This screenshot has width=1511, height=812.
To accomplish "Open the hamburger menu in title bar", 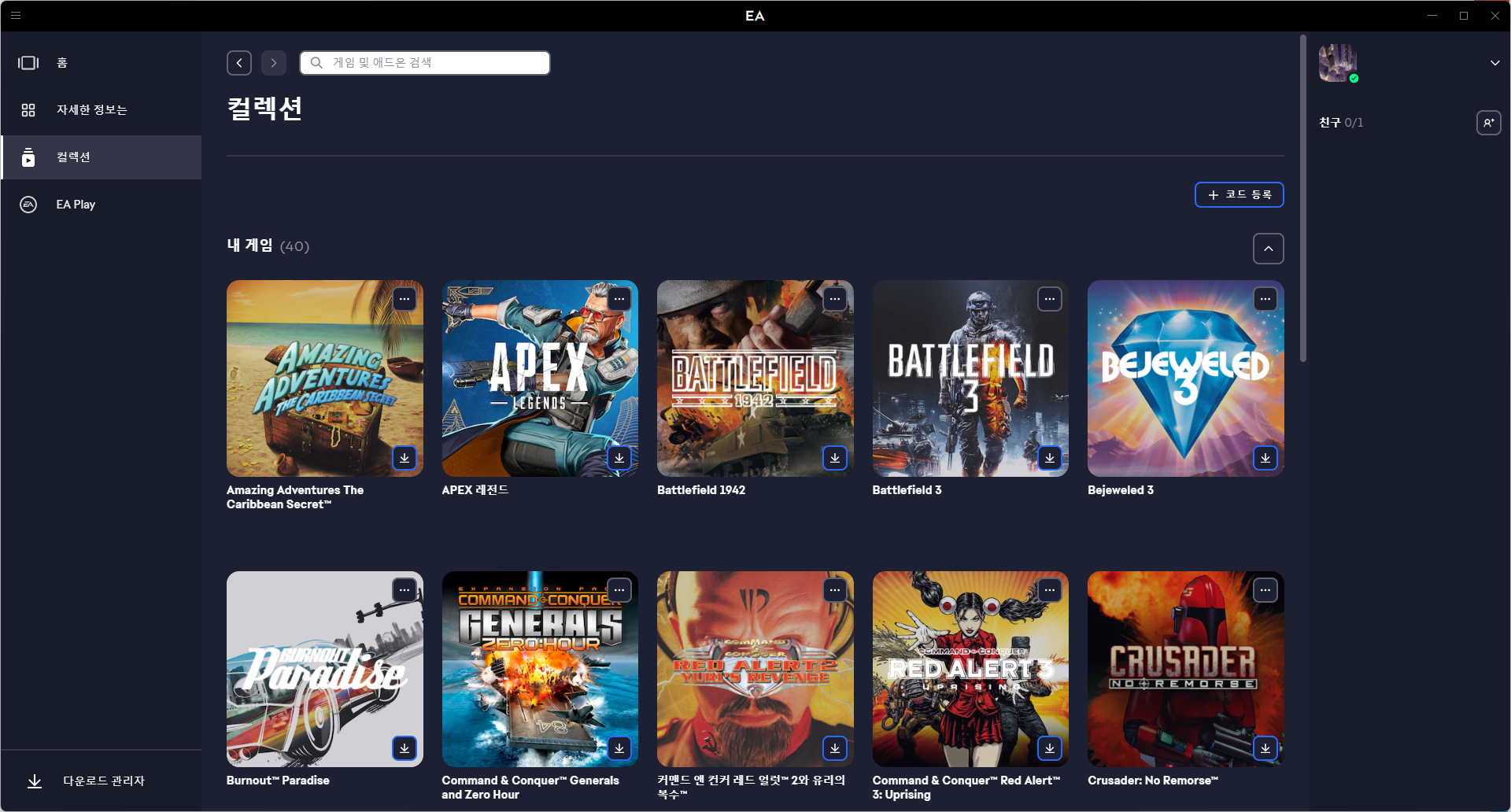I will click(x=16, y=15).
